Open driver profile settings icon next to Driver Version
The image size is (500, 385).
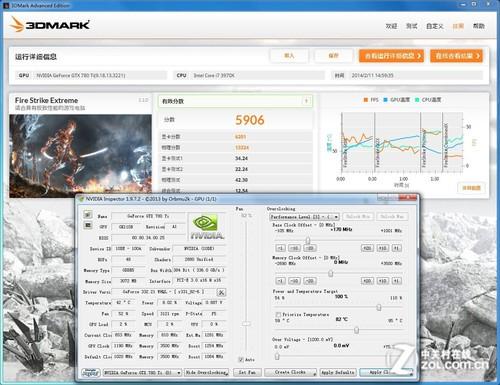click(x=221, y=292)
